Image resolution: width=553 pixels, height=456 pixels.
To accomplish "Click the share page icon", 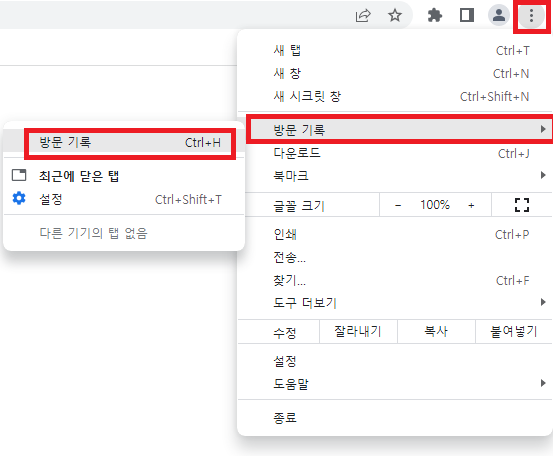I will [363, 16].
